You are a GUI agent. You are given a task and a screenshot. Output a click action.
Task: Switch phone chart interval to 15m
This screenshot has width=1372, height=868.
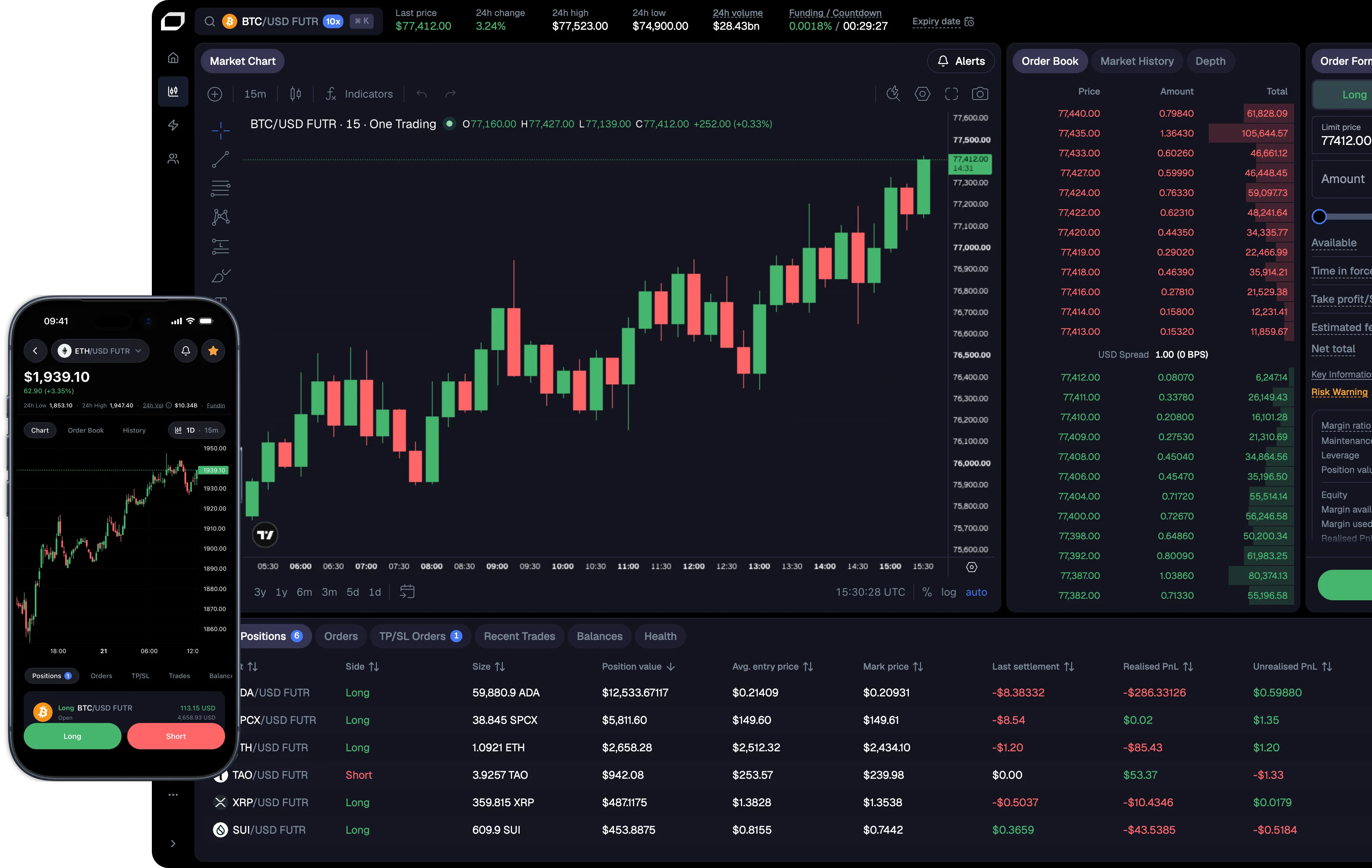(211, 431)
